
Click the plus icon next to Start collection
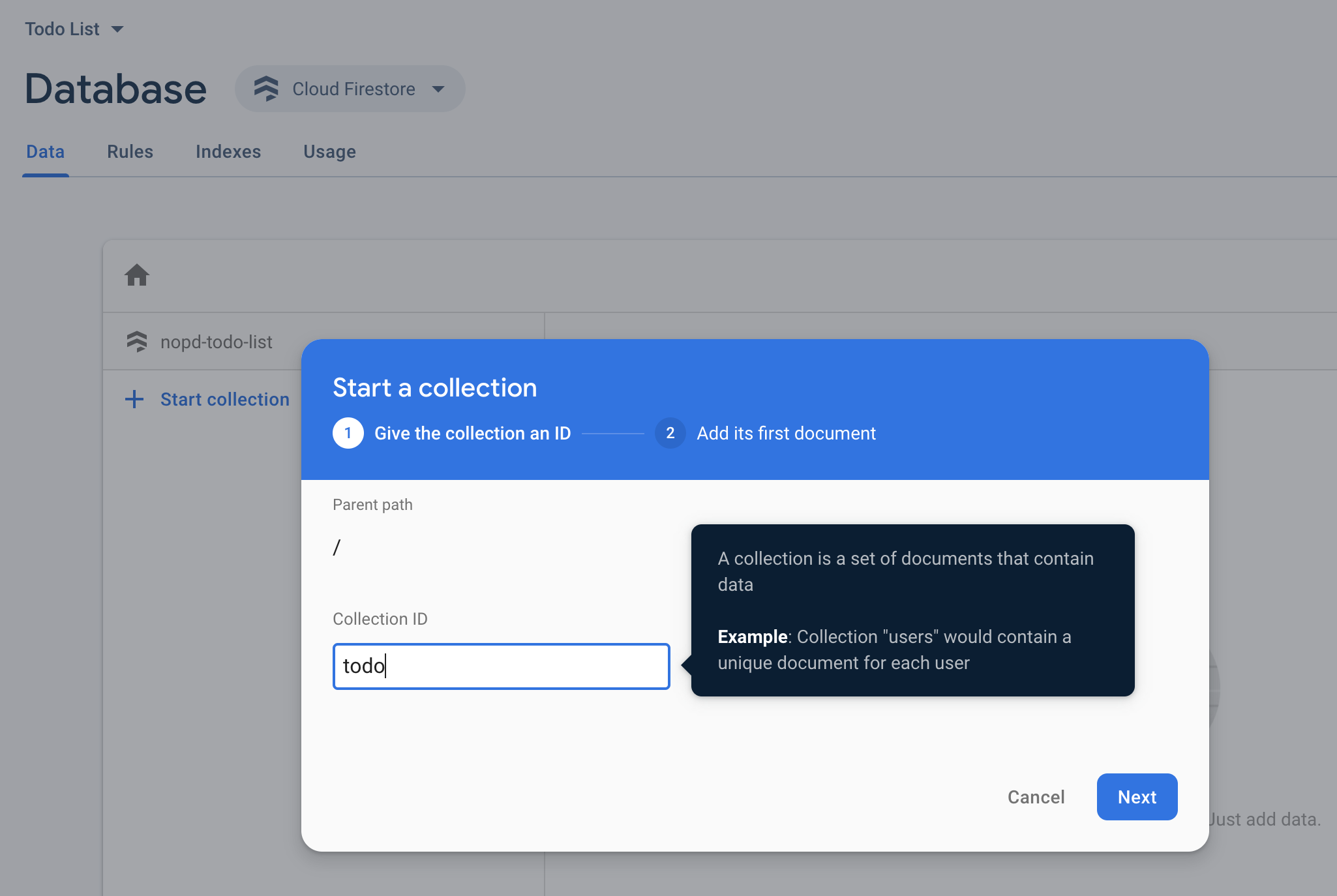coord(134,399)
